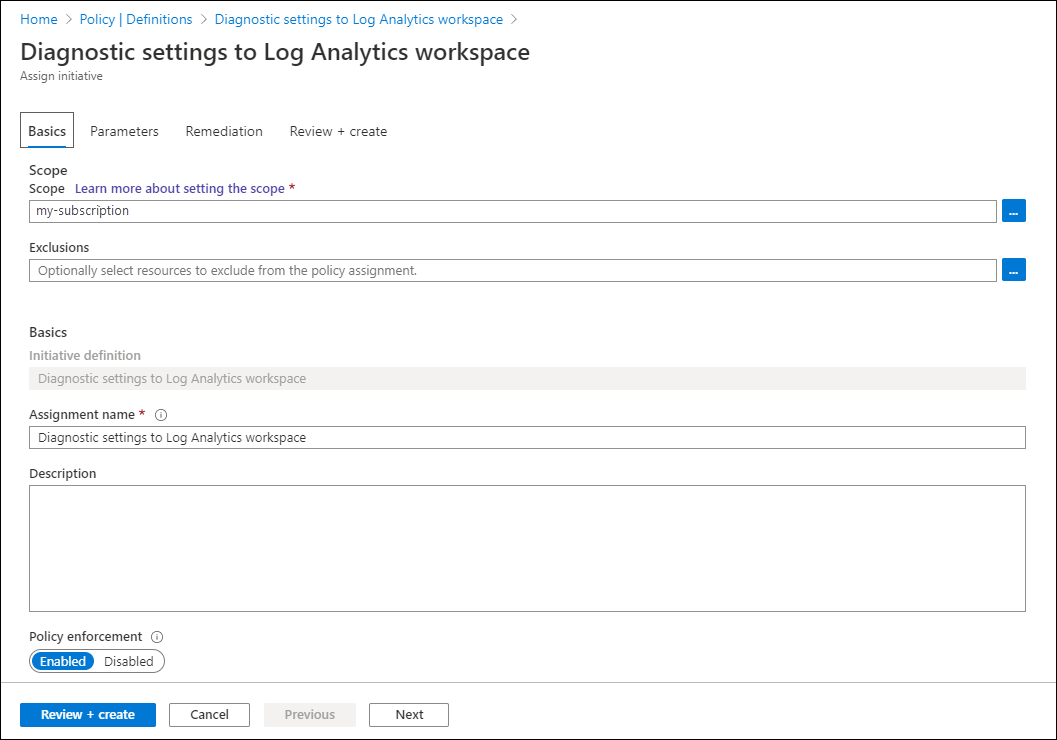Click the breadcrumb separator after Policy | Definitions
The image size is (1057, 740).
click(203, 19)
